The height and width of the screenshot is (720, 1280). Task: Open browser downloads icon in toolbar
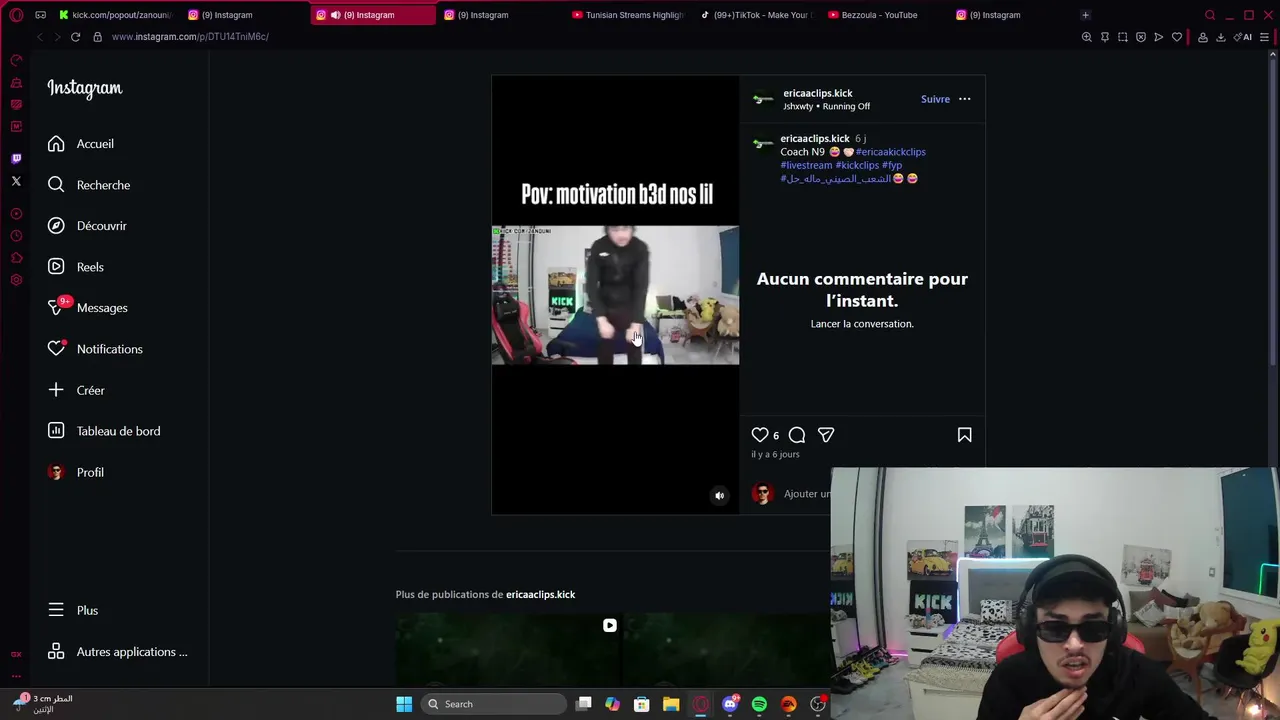click(x=1220, y=37)
